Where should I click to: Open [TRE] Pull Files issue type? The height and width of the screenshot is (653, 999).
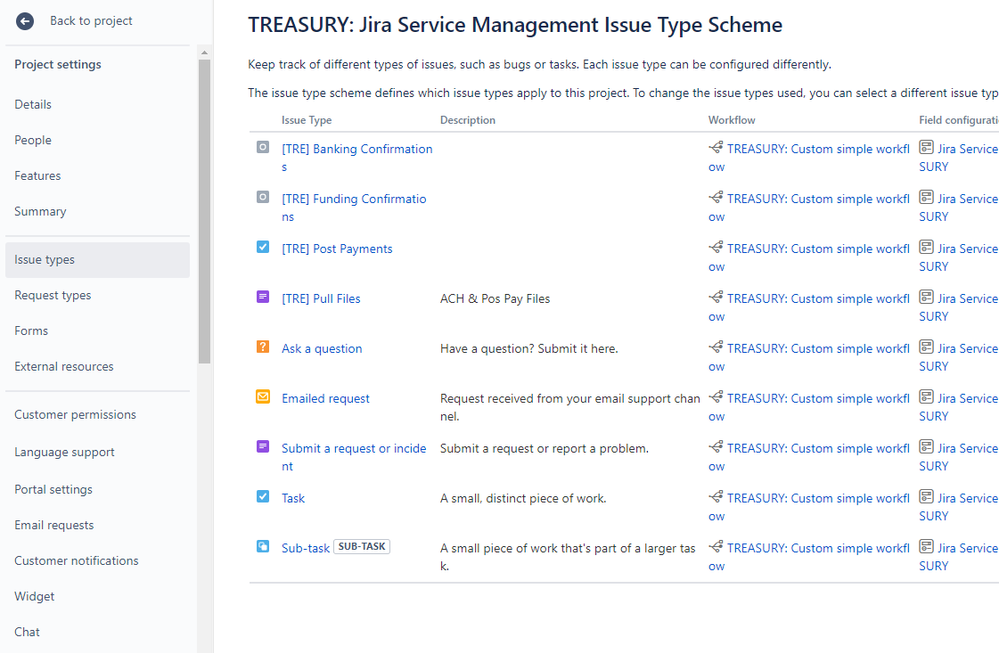[x=321, y=299]
